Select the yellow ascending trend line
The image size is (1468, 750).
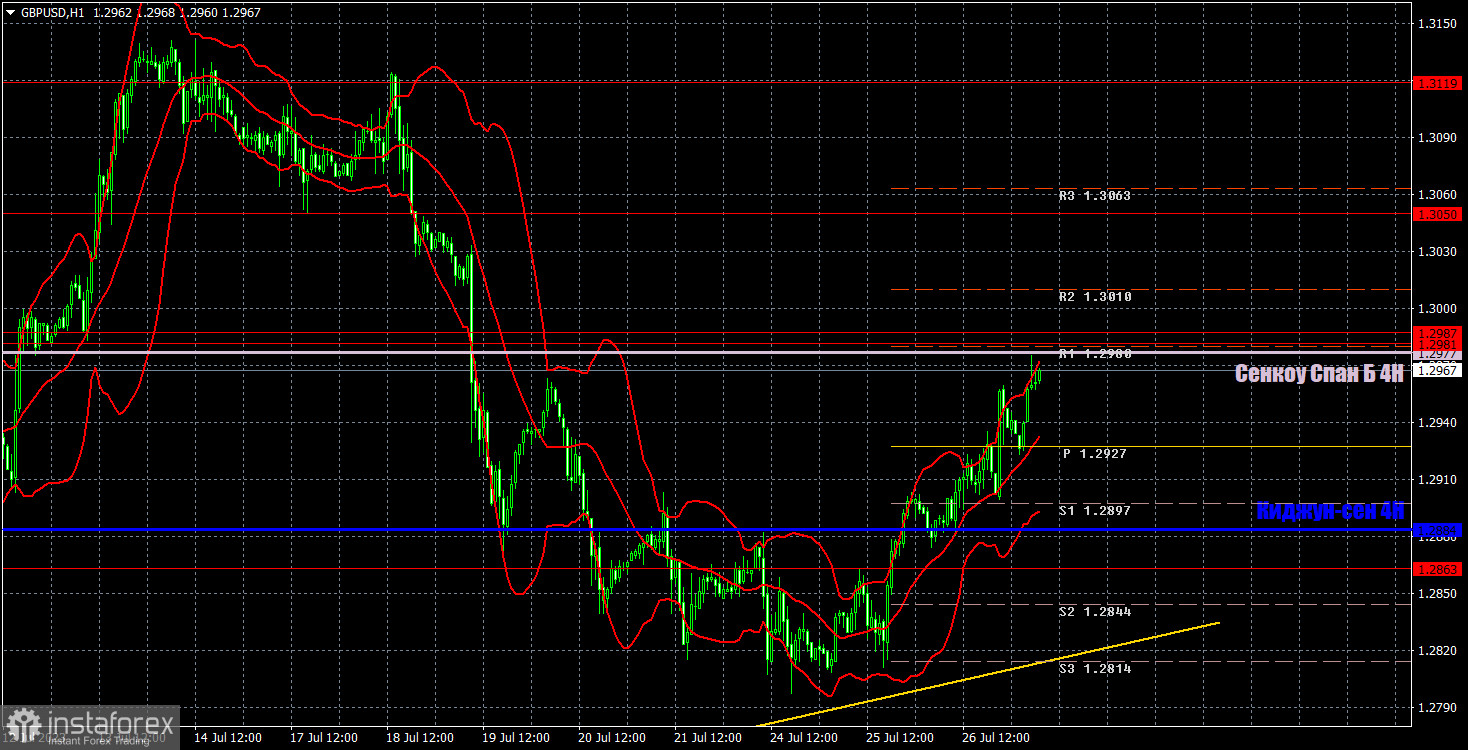tap(990, 674)
